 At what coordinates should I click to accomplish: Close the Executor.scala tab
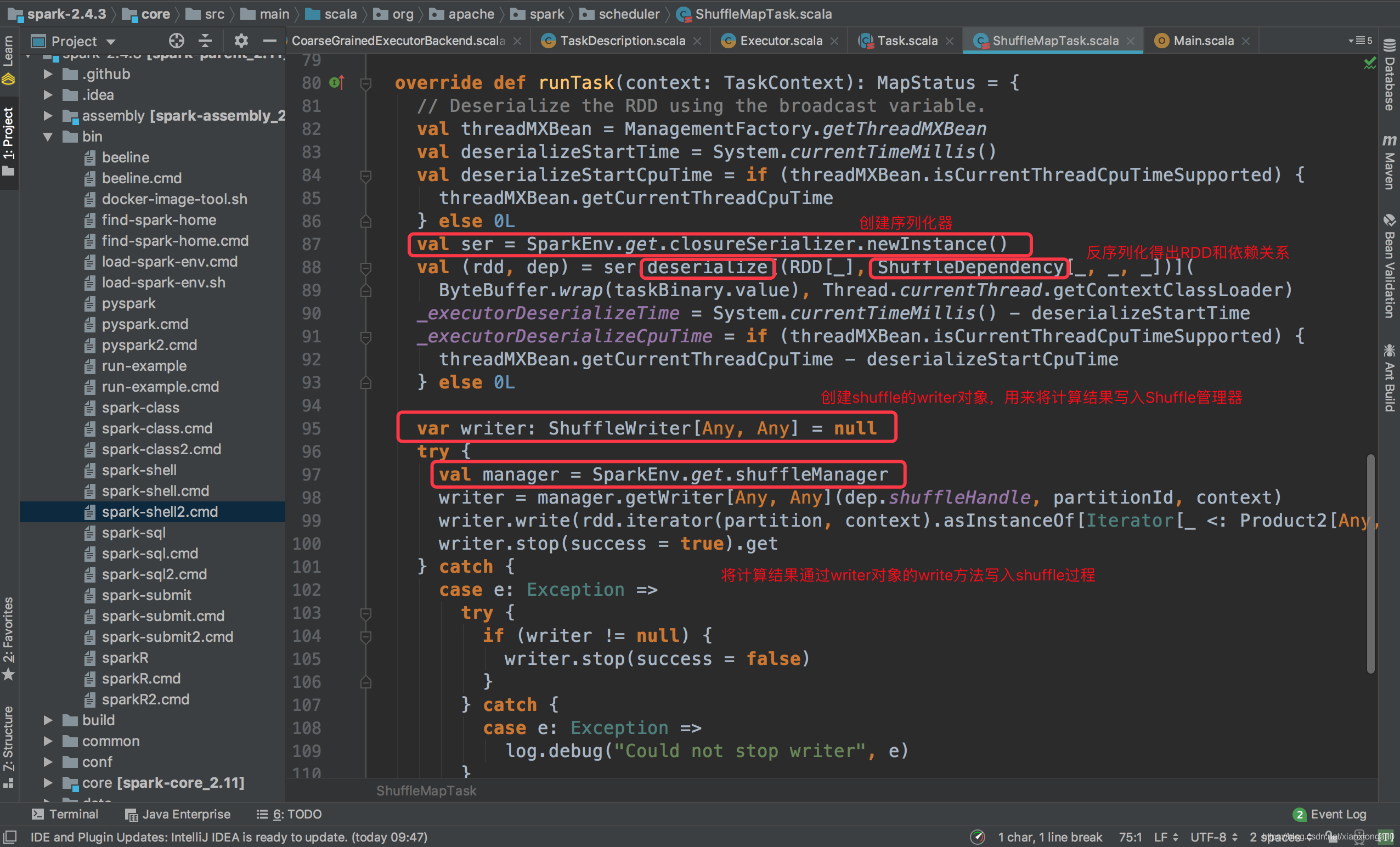[834, 41]
